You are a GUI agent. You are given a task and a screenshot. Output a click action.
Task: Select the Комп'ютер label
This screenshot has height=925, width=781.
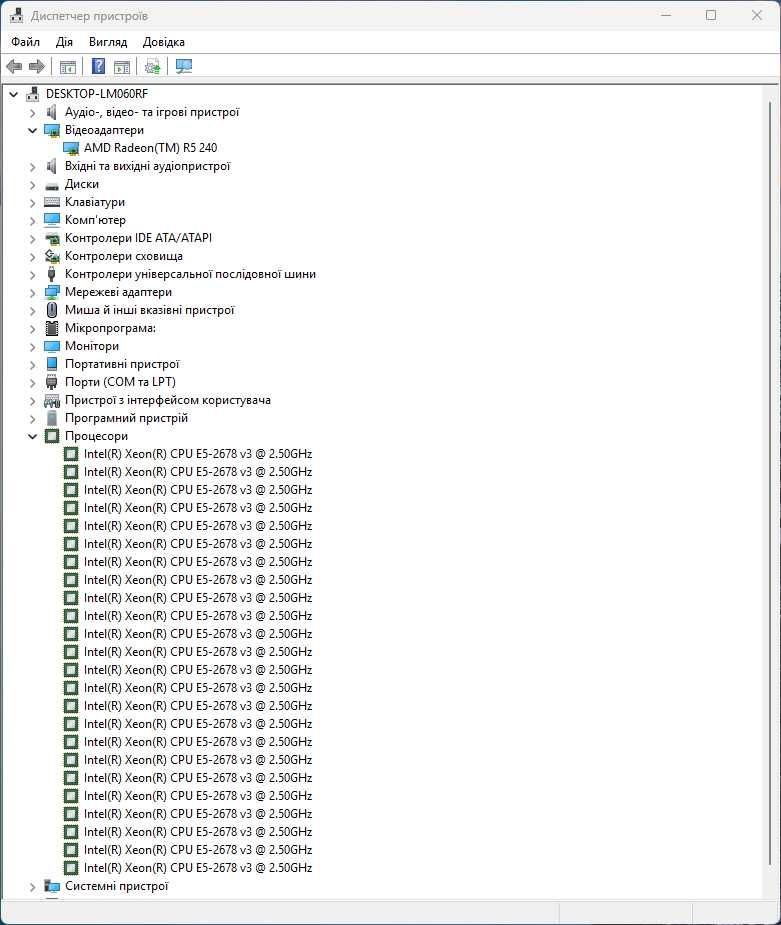95,220
